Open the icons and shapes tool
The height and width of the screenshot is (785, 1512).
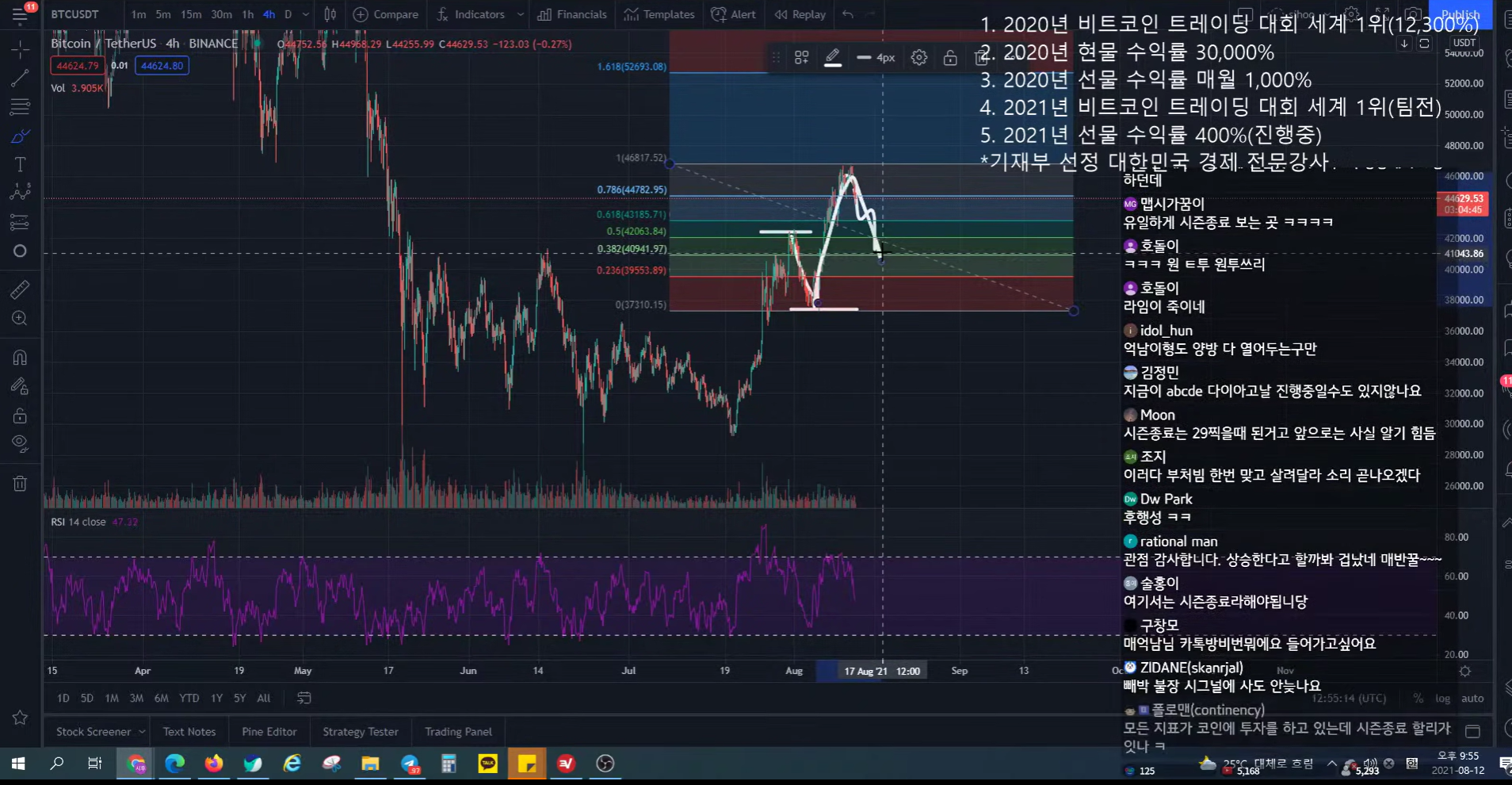20,251
